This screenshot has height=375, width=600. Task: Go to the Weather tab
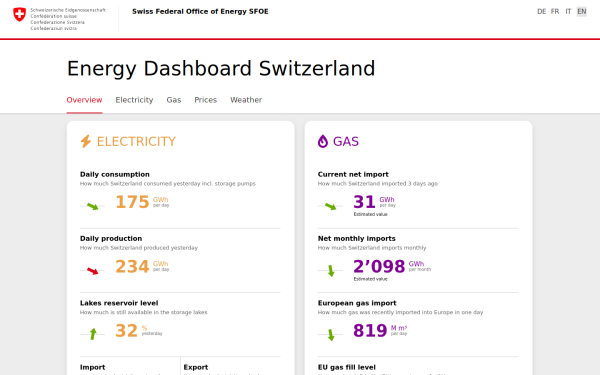click(x=246, y=100)
